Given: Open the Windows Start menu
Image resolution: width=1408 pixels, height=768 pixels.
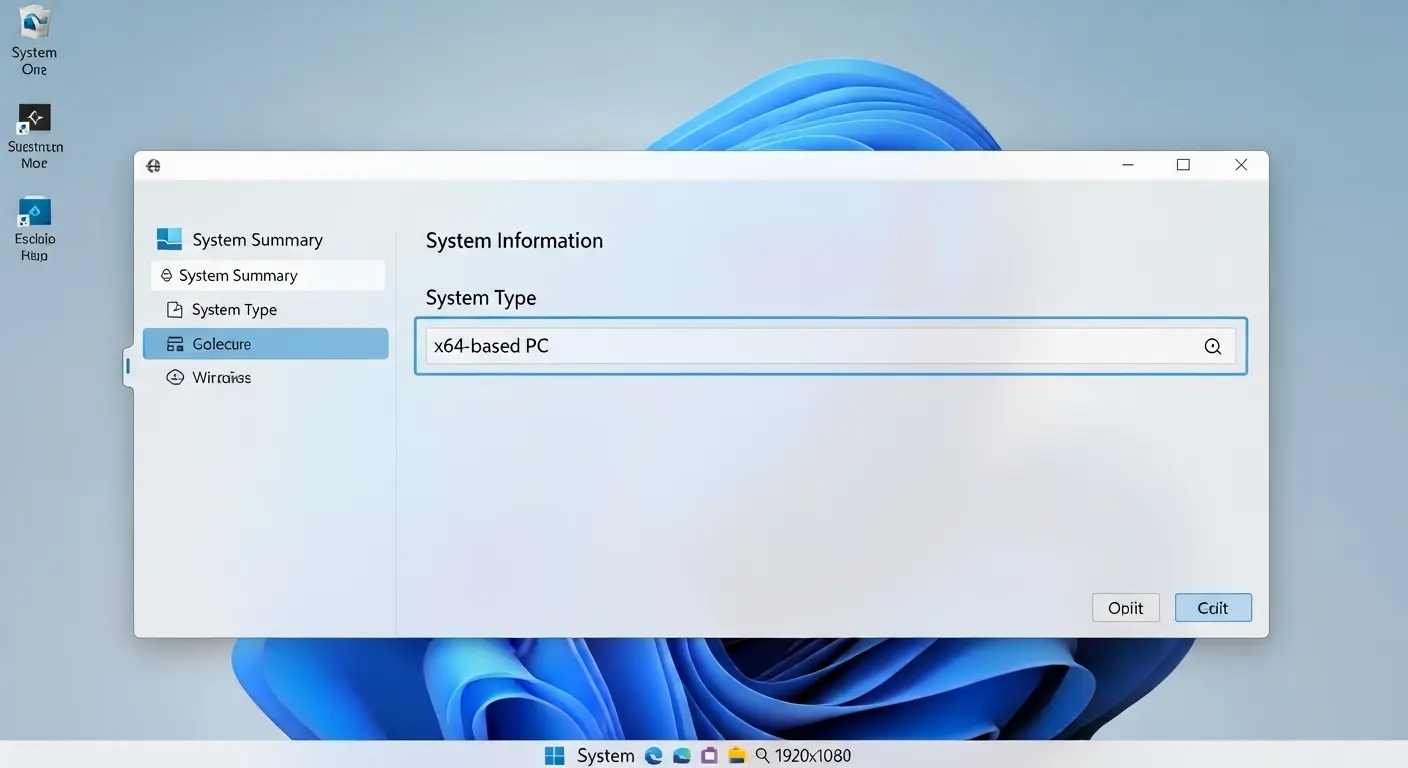Looking at the screenshot, I should 554,756.
